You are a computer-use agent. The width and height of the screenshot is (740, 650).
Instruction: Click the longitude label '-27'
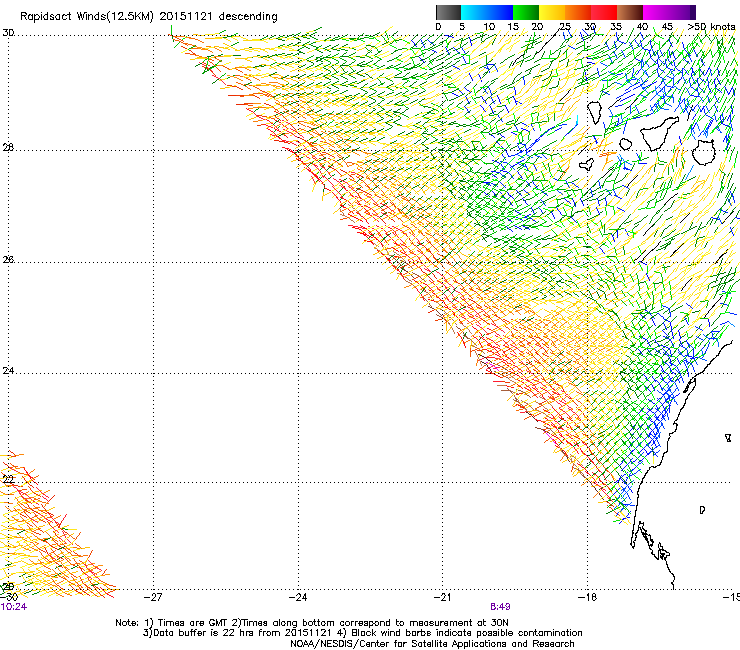(153, 597)
